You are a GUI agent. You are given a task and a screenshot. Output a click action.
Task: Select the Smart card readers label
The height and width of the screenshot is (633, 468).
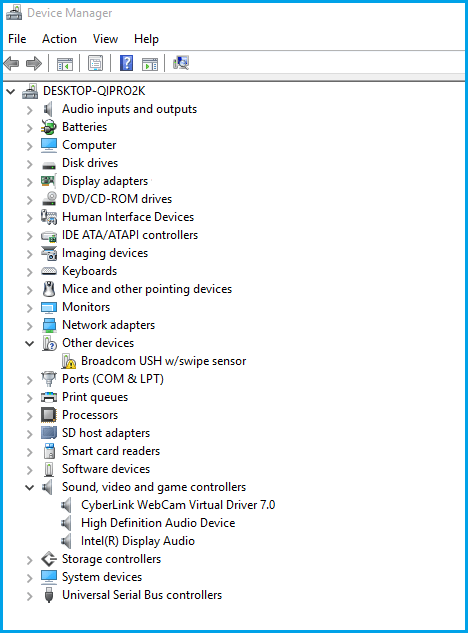tap(111, 451)
